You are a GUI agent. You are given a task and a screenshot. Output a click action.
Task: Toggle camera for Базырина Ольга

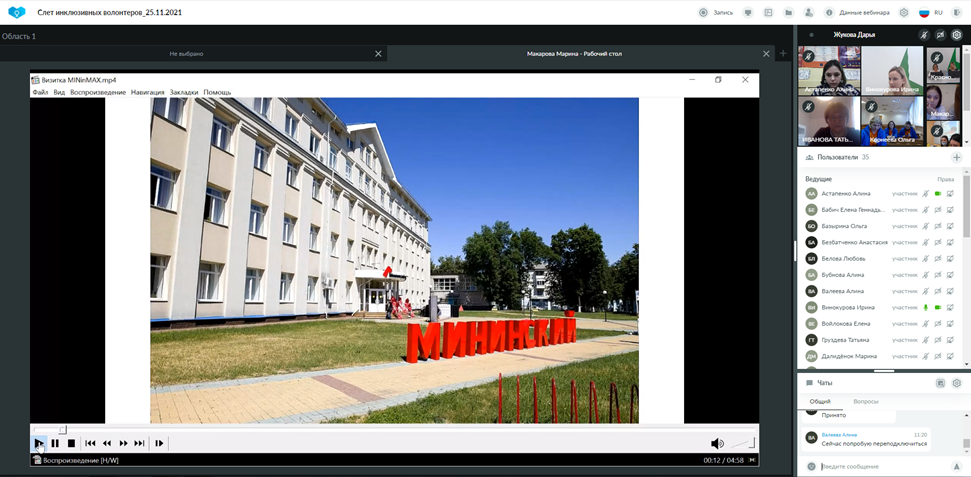tap(938, 226)
